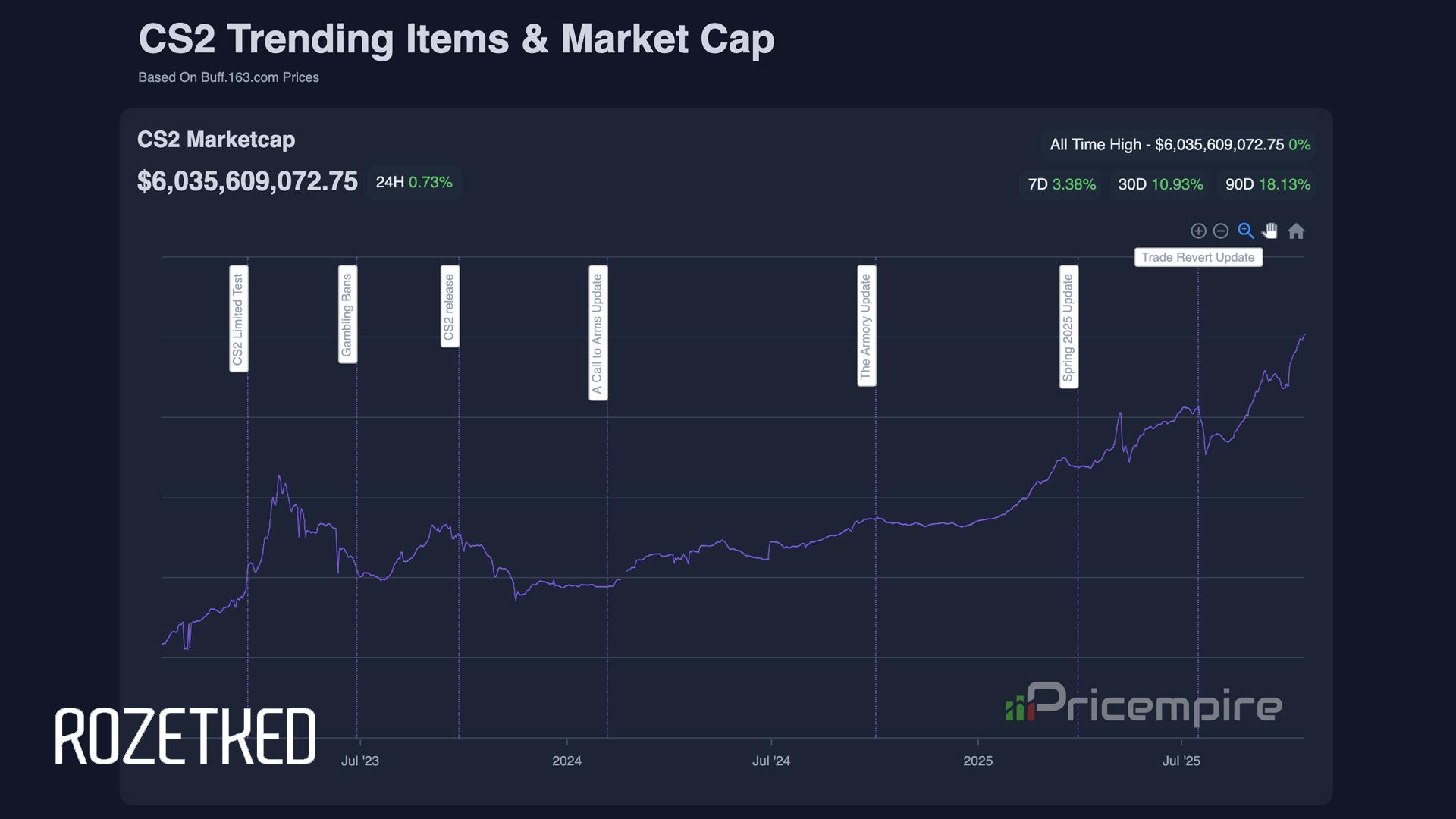Reset chart zoom with home icon
Screen dimensions: 1456x819
point(1296,231)
